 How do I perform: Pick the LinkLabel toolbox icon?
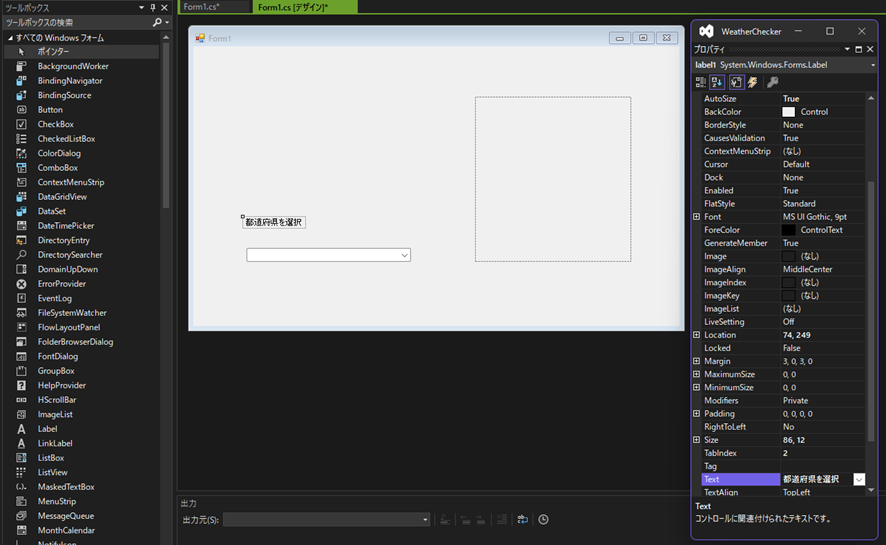click(x=21, y=443)
